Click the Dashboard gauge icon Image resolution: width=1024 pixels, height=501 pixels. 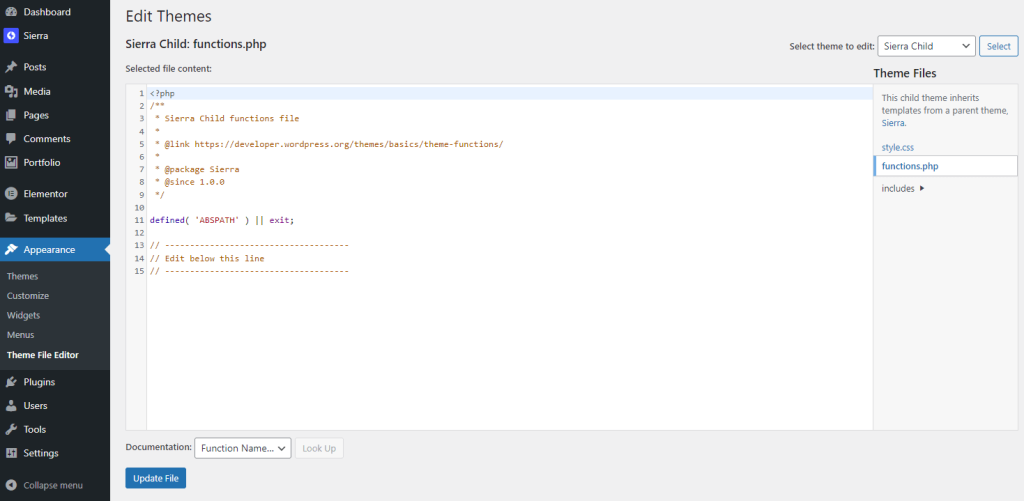10,12
